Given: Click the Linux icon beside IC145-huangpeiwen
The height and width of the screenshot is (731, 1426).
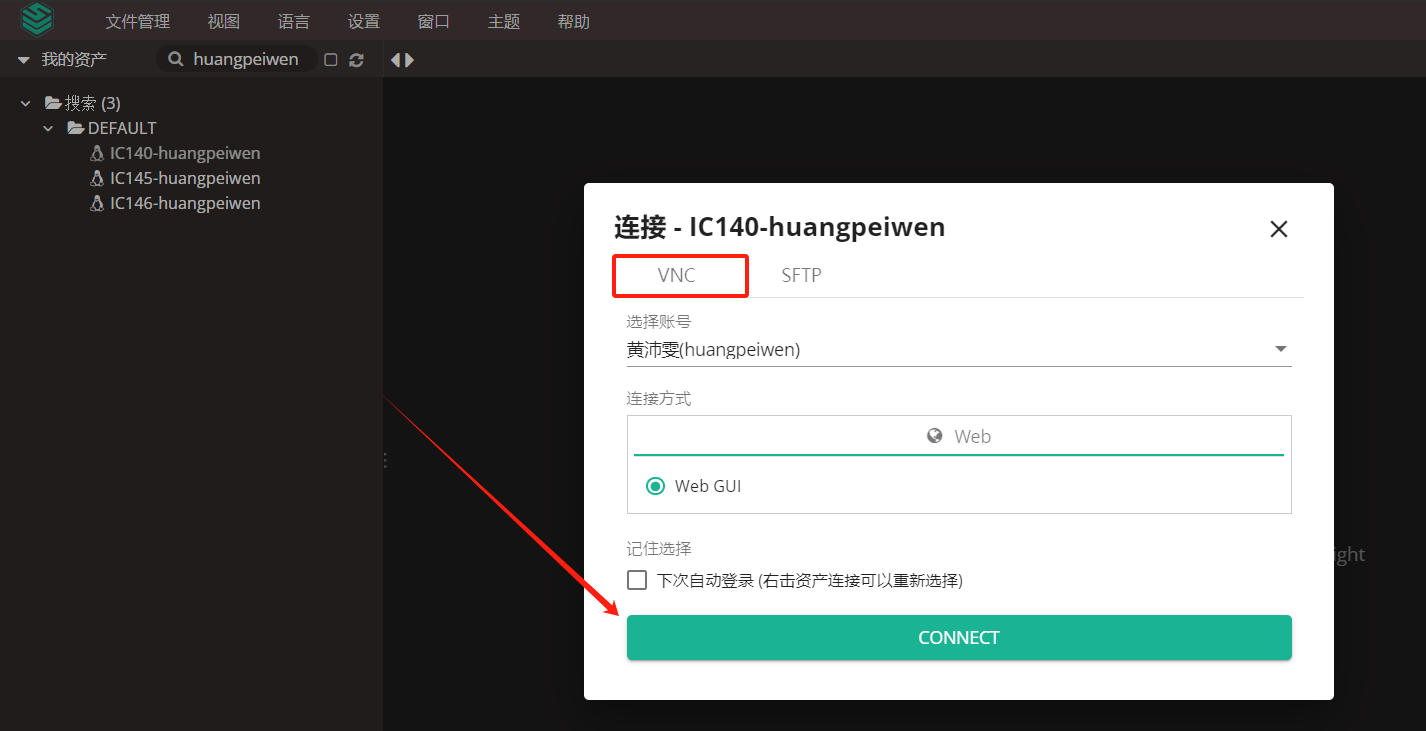Looking at the screenshot, I should pyautogui.click(x=97, y=178).
